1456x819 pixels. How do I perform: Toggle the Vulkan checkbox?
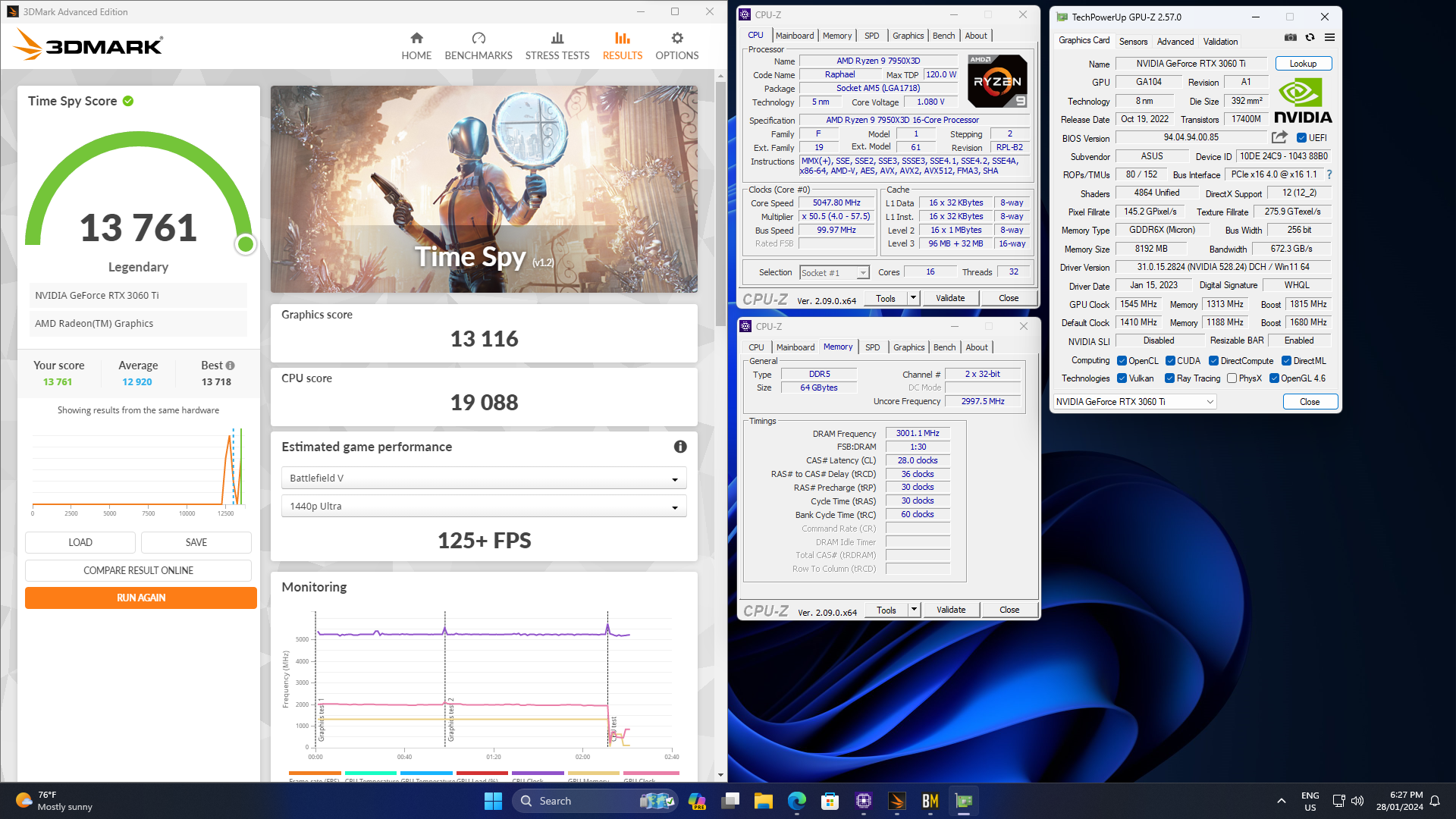(x=1122, y=378)
